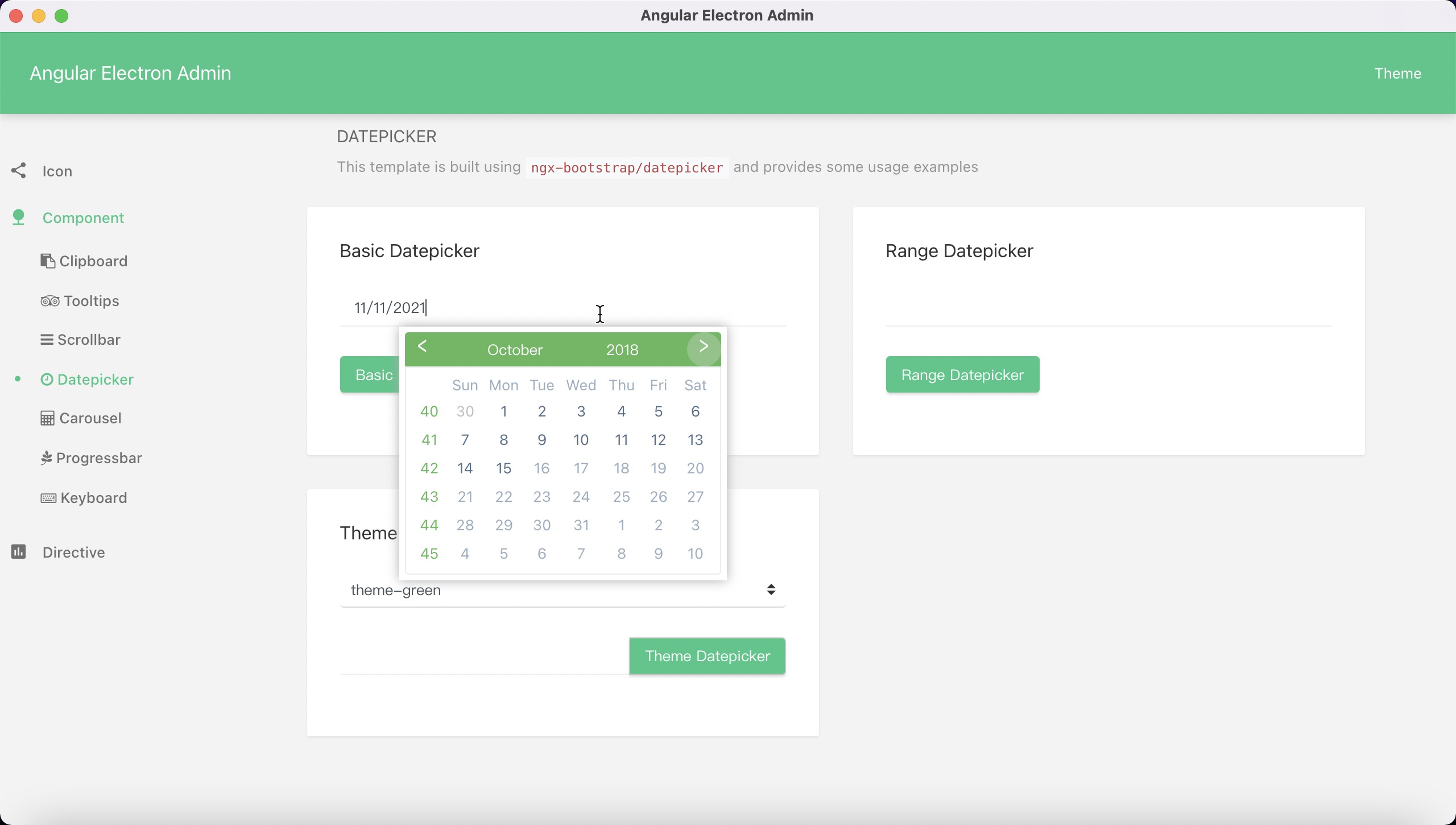Select October 3 in the calendar
1456x825 pixels.
click(581, 411)
